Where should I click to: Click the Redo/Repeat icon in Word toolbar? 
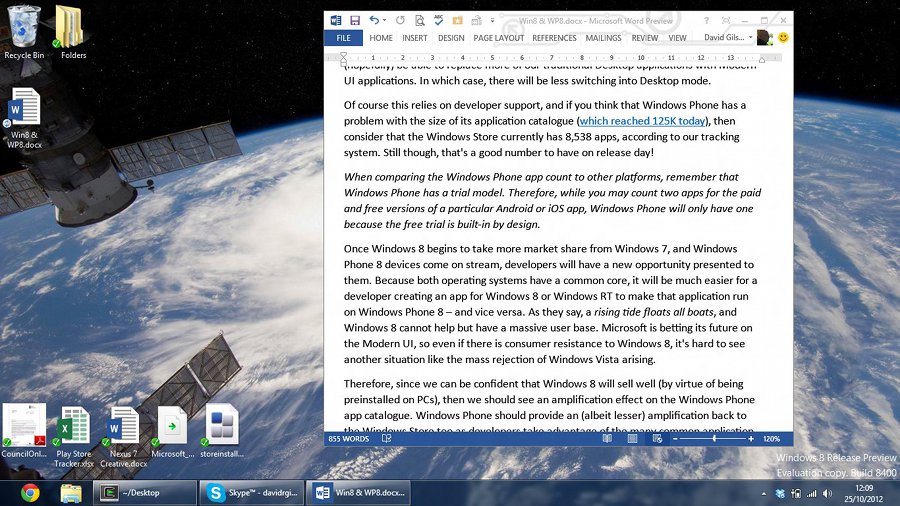[x=400, y=21]
